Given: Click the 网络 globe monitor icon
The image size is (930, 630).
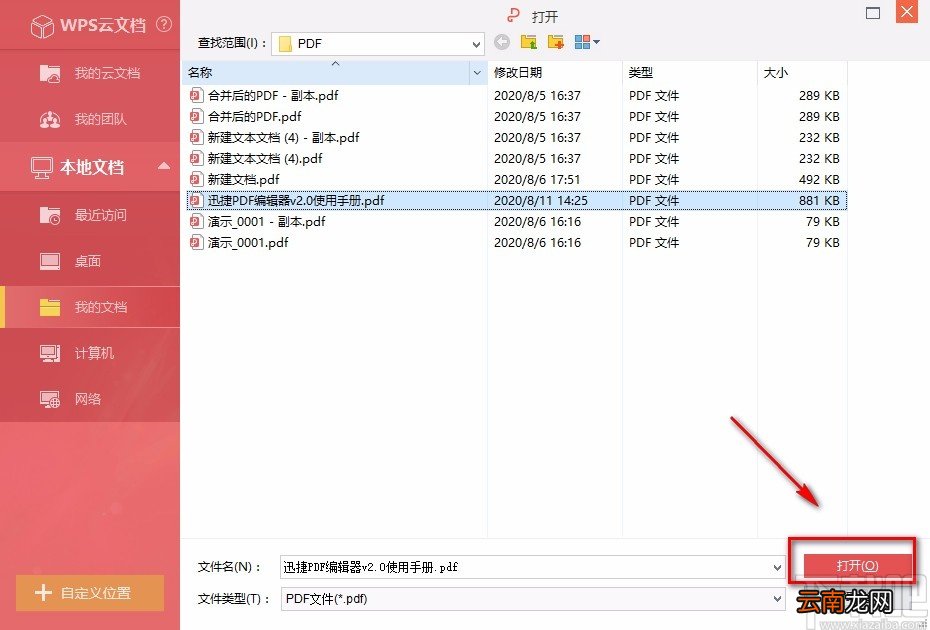Looking at the screenshot, I should (x=50, y=399).
